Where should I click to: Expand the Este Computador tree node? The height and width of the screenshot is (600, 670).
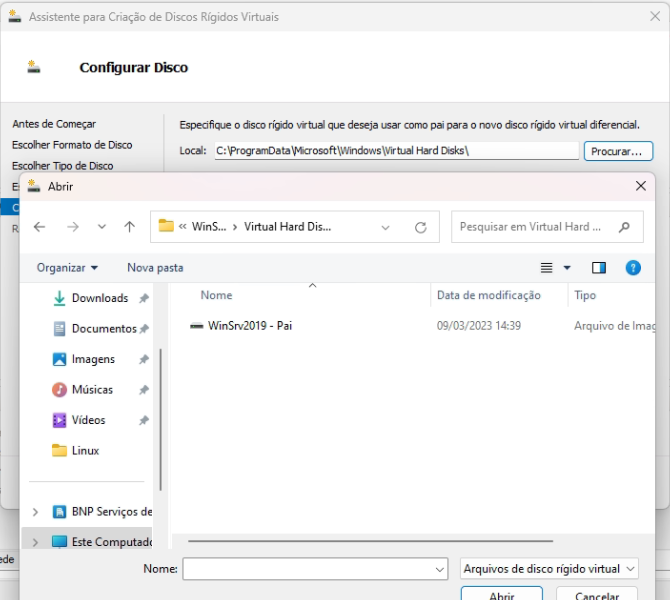[x=36, y=542]
